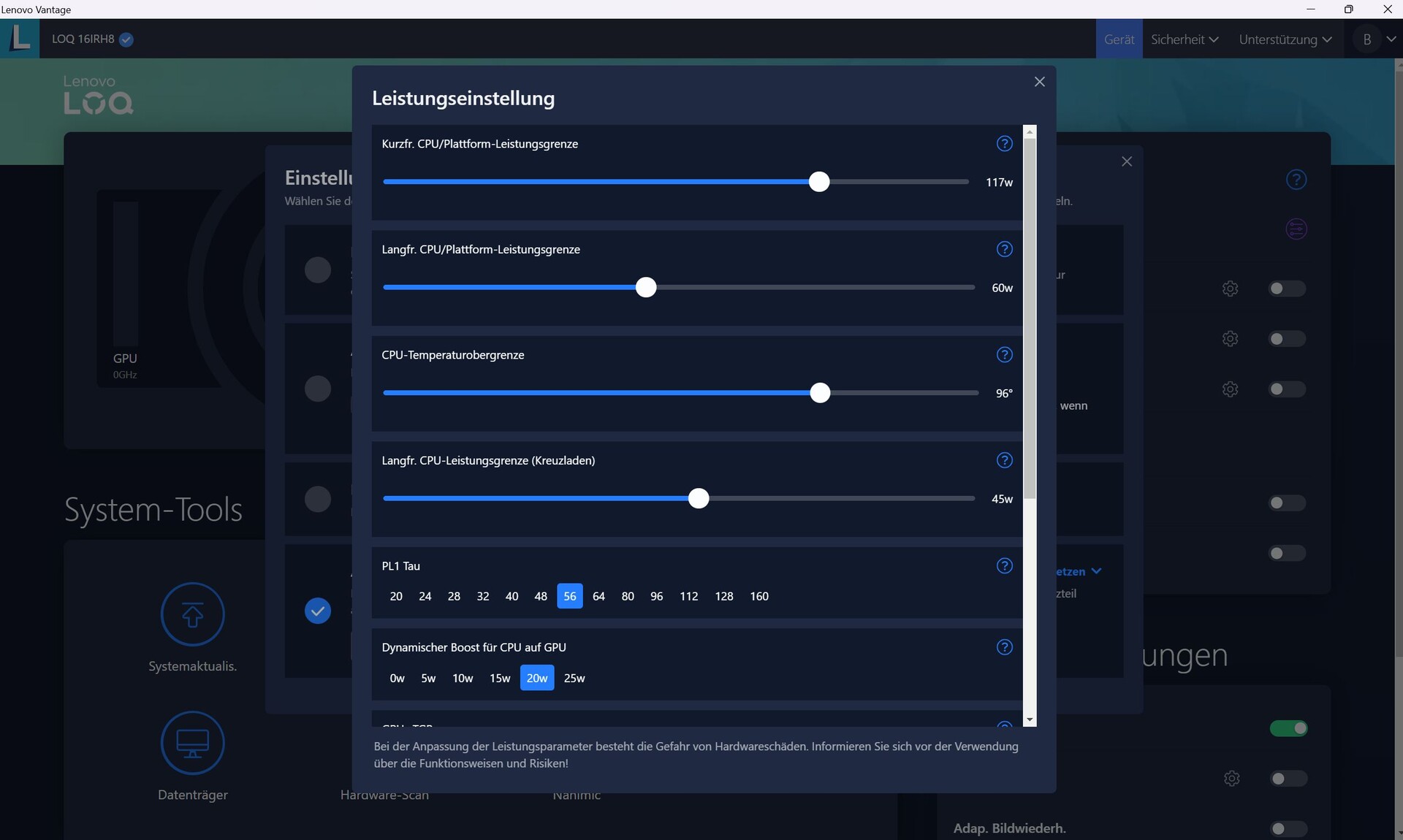Switch to the Gerät tab
Screen dimensions: 1403x840
1119,39
